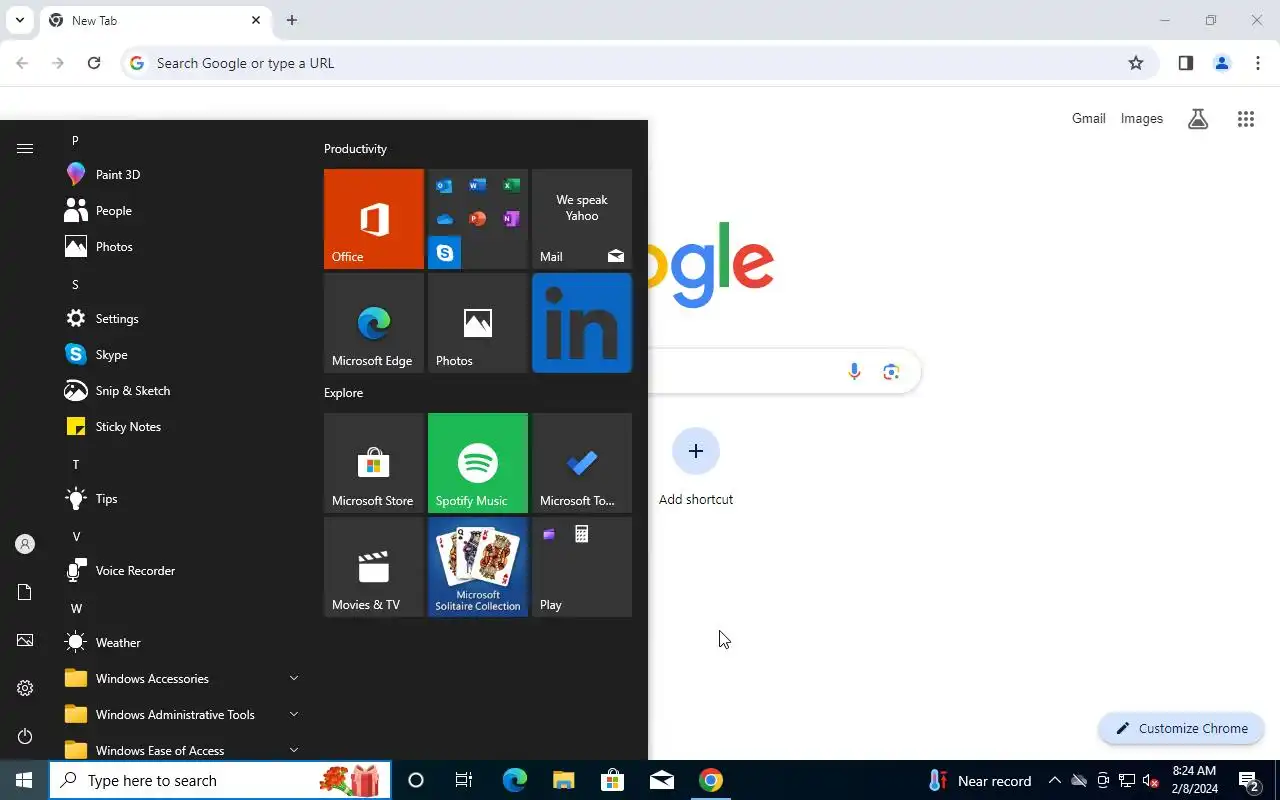Open the Images link
Viewport: 1280px width, 800px height.
[x=1142, y=119]
